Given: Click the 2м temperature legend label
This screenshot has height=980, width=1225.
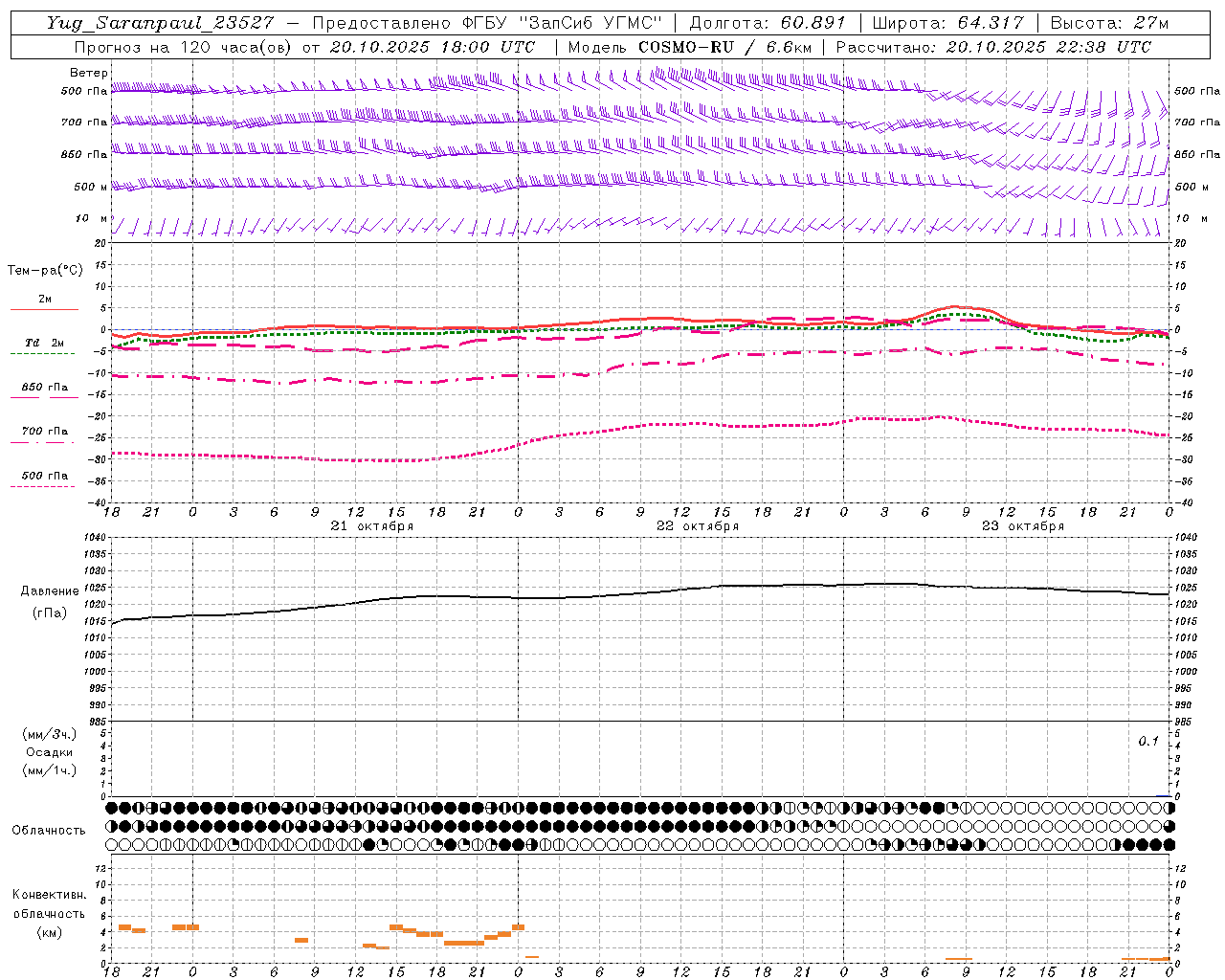Looking at the screenshot, I should point(45,299).
